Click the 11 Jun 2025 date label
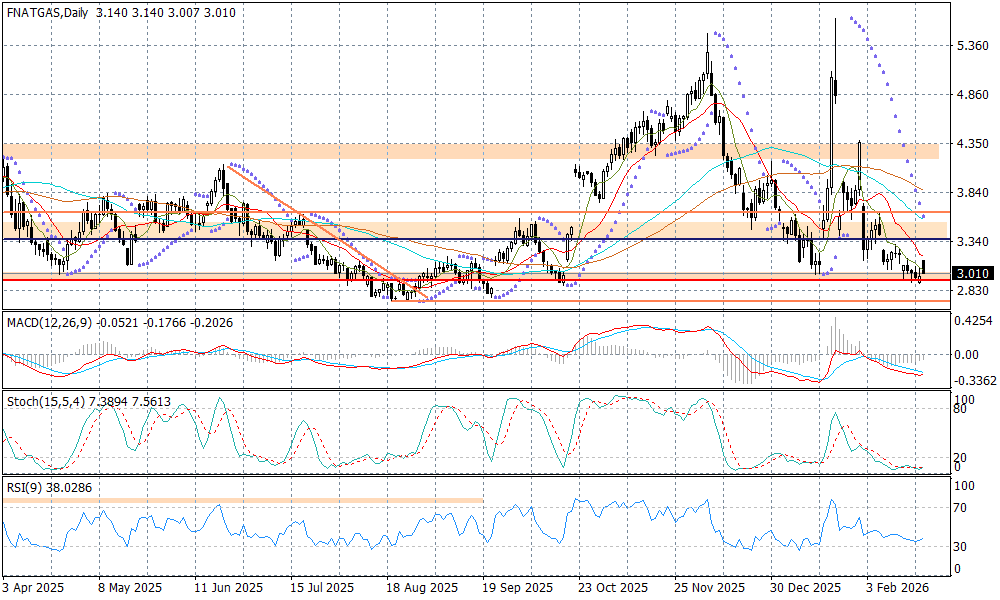 228,588
